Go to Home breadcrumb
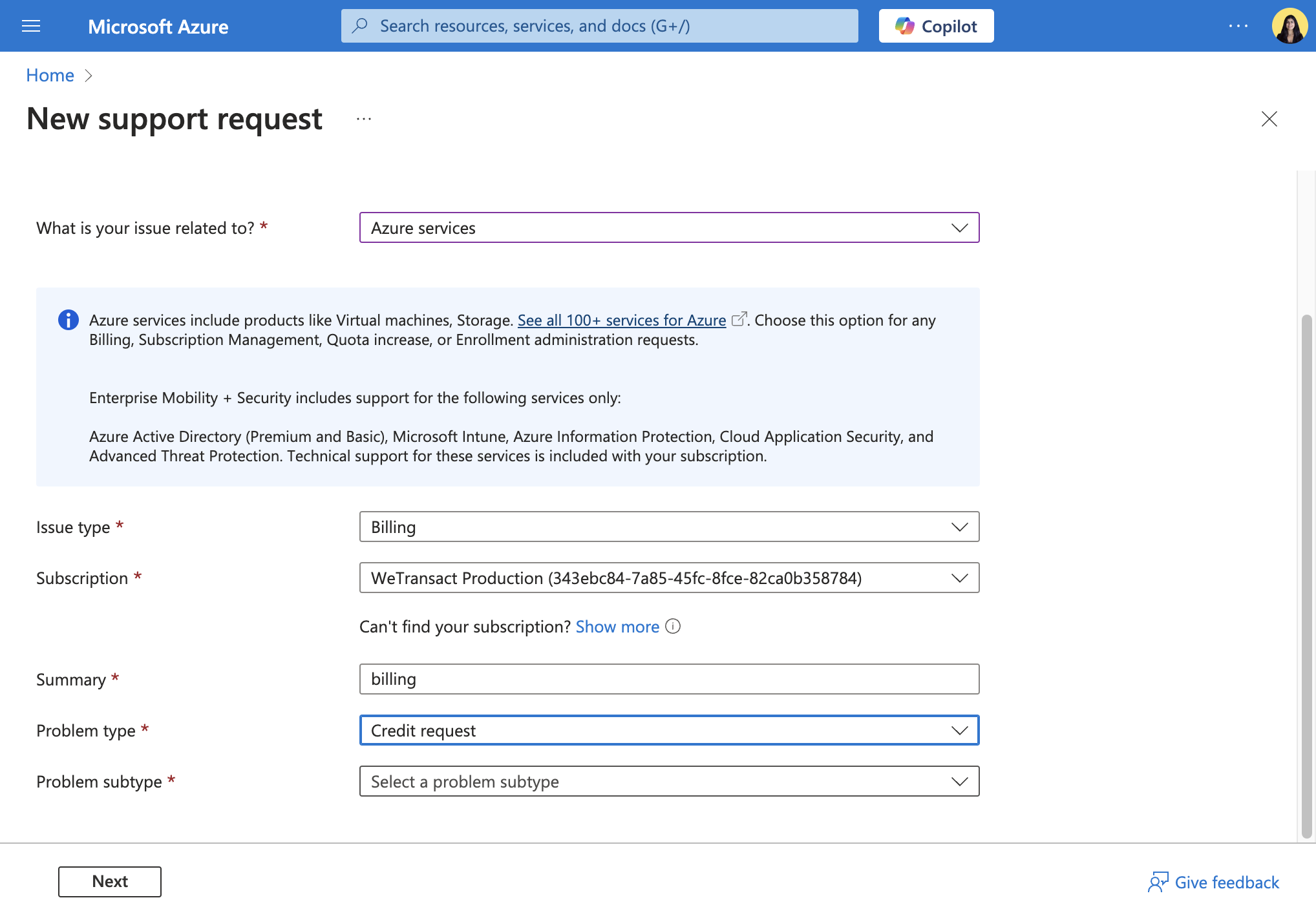The height and width of the screenshot is (920, 1316). pyautogui.click(x=50, y=75)
